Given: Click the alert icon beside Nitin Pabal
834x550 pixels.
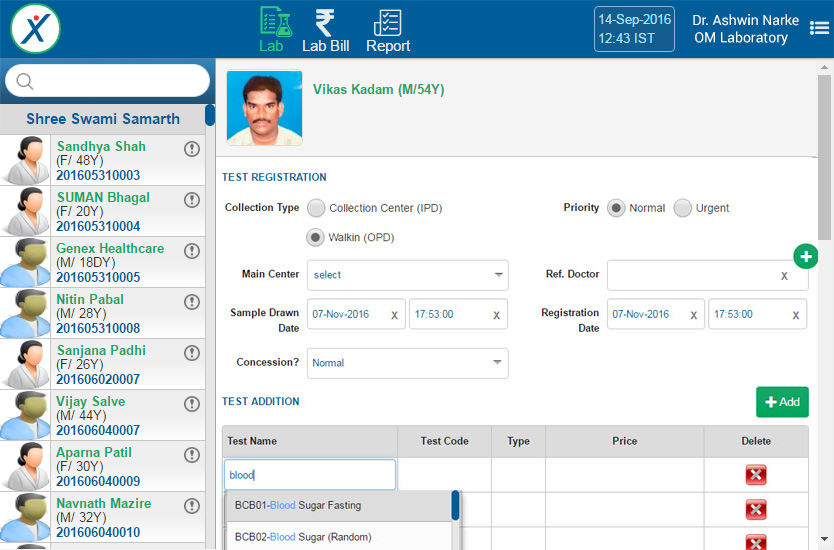Looking at the screenshot, I should 192,302.
